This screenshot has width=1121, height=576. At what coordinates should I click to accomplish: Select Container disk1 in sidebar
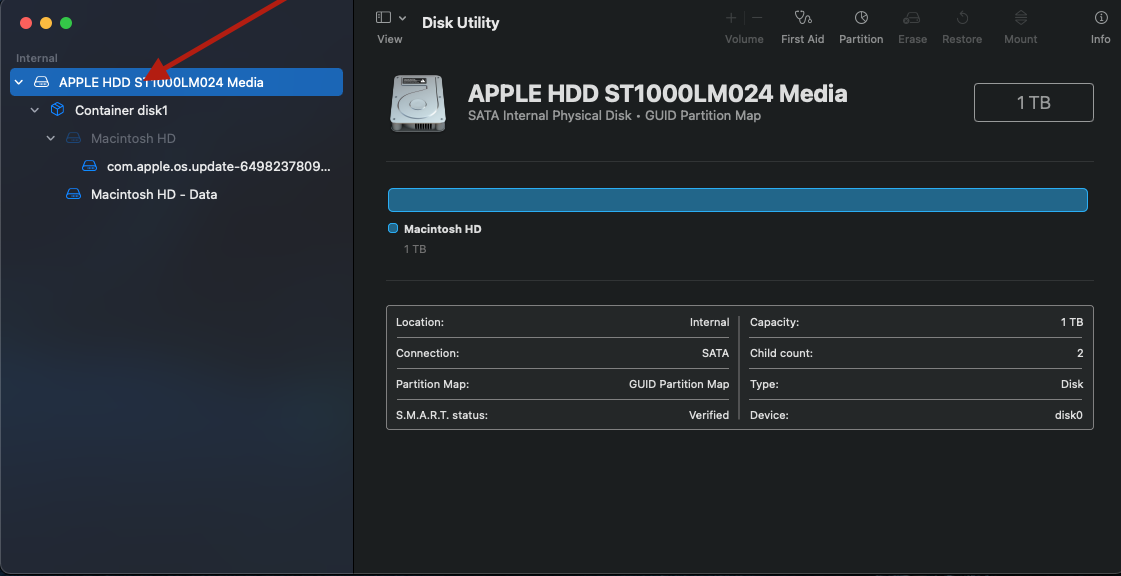pos(121,110)
